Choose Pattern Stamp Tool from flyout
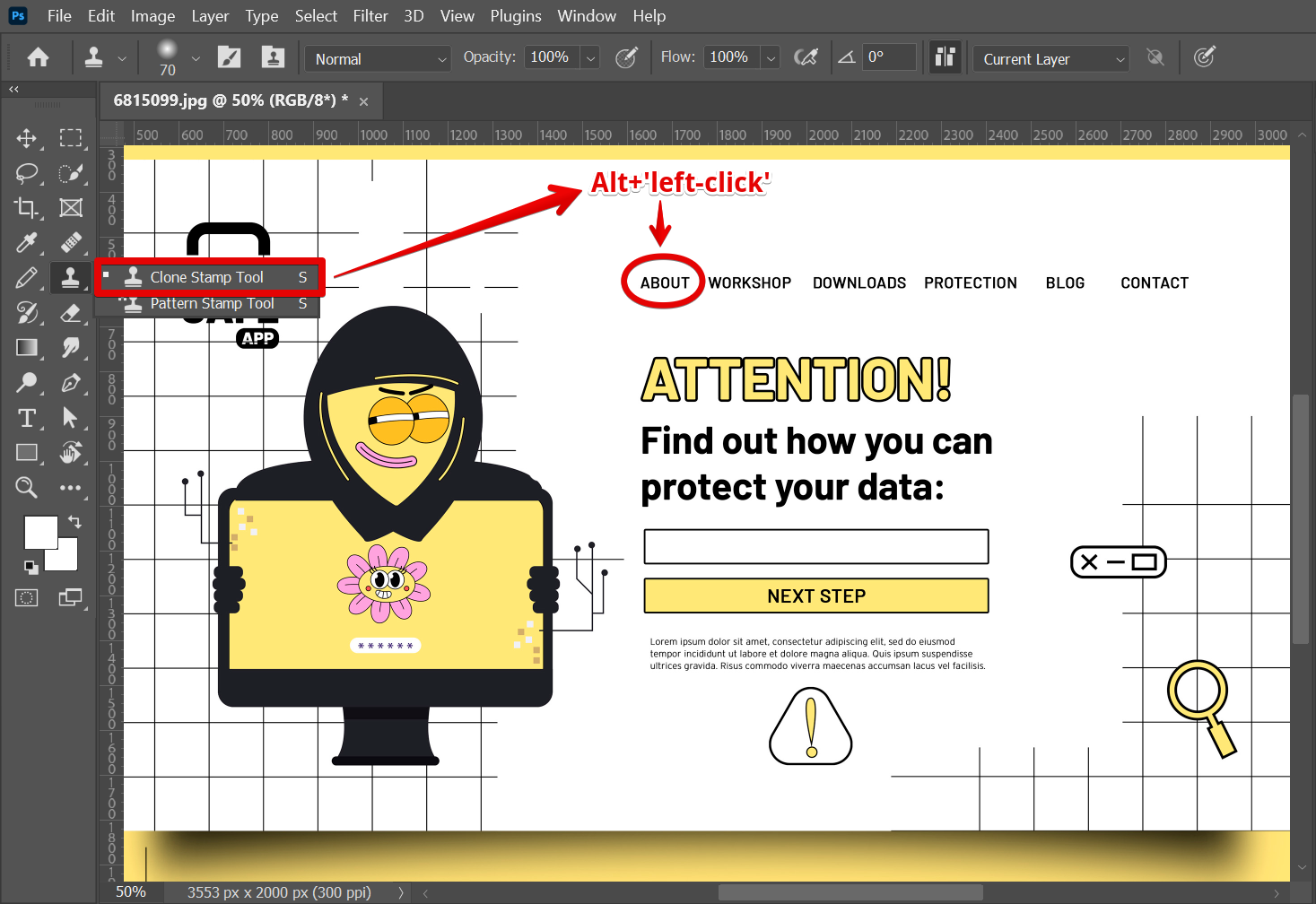Viewport: 1316px width, 904px height. coord(212,304)
